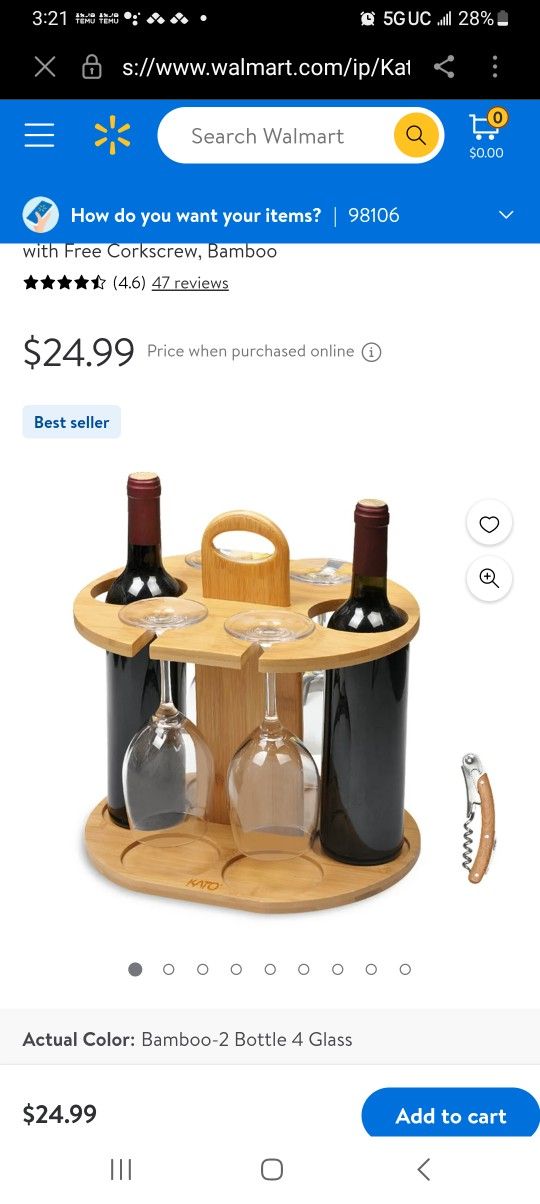Tap the Android back navigation arrow

click(423, 1169)
